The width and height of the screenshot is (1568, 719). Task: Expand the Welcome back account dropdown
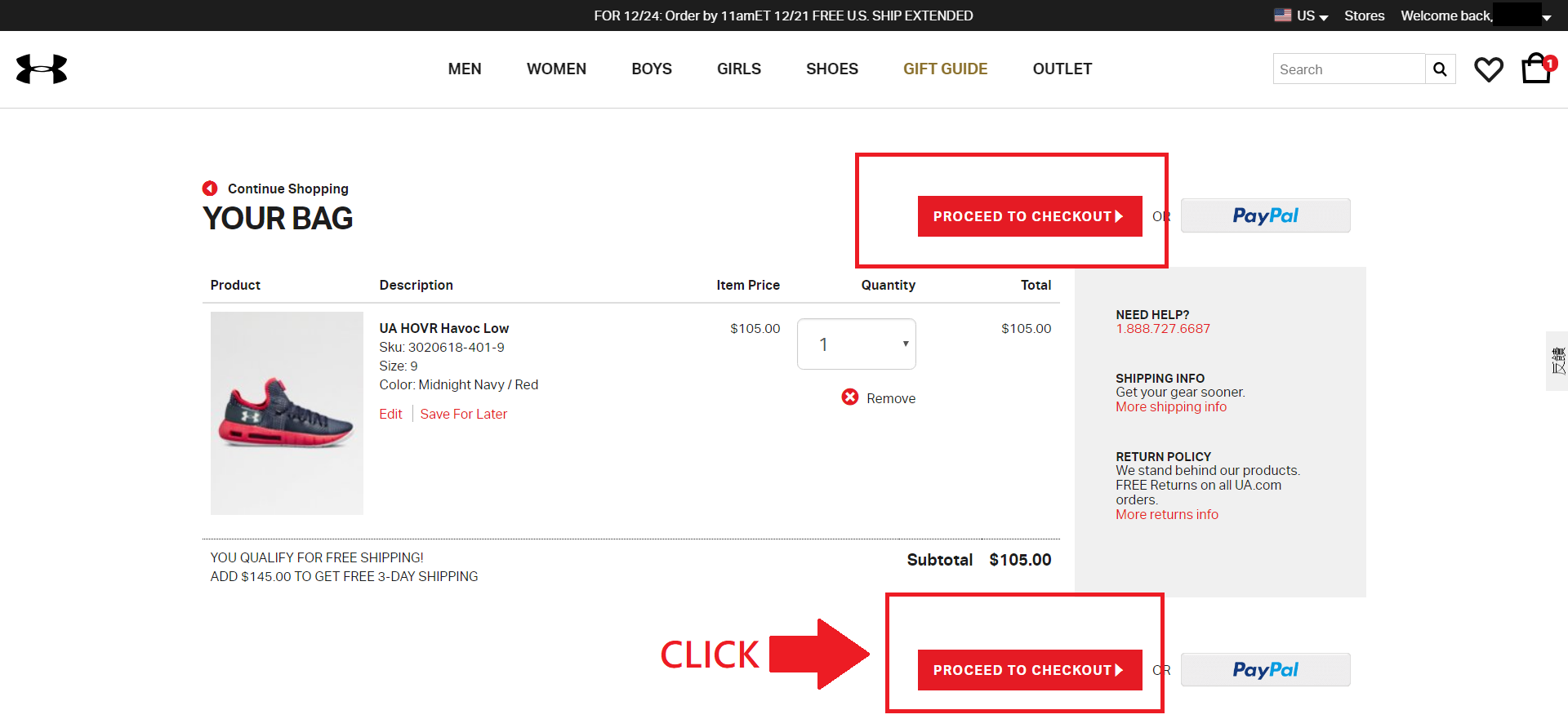(1546, 17)
